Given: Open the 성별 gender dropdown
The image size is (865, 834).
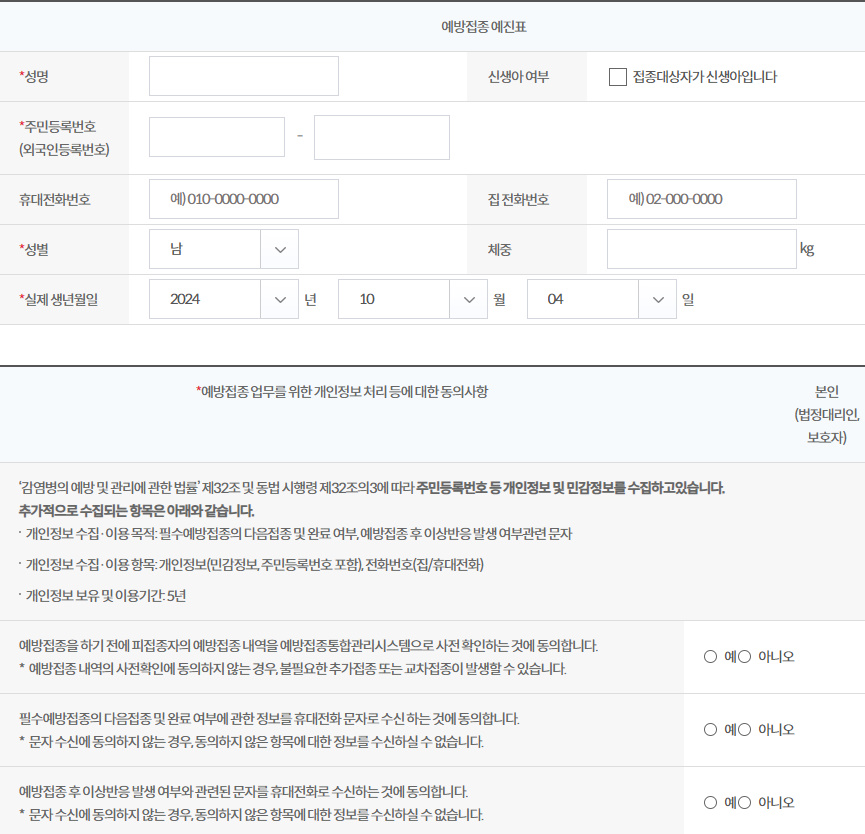Looking at the screenshot, I should pos(225,249).
